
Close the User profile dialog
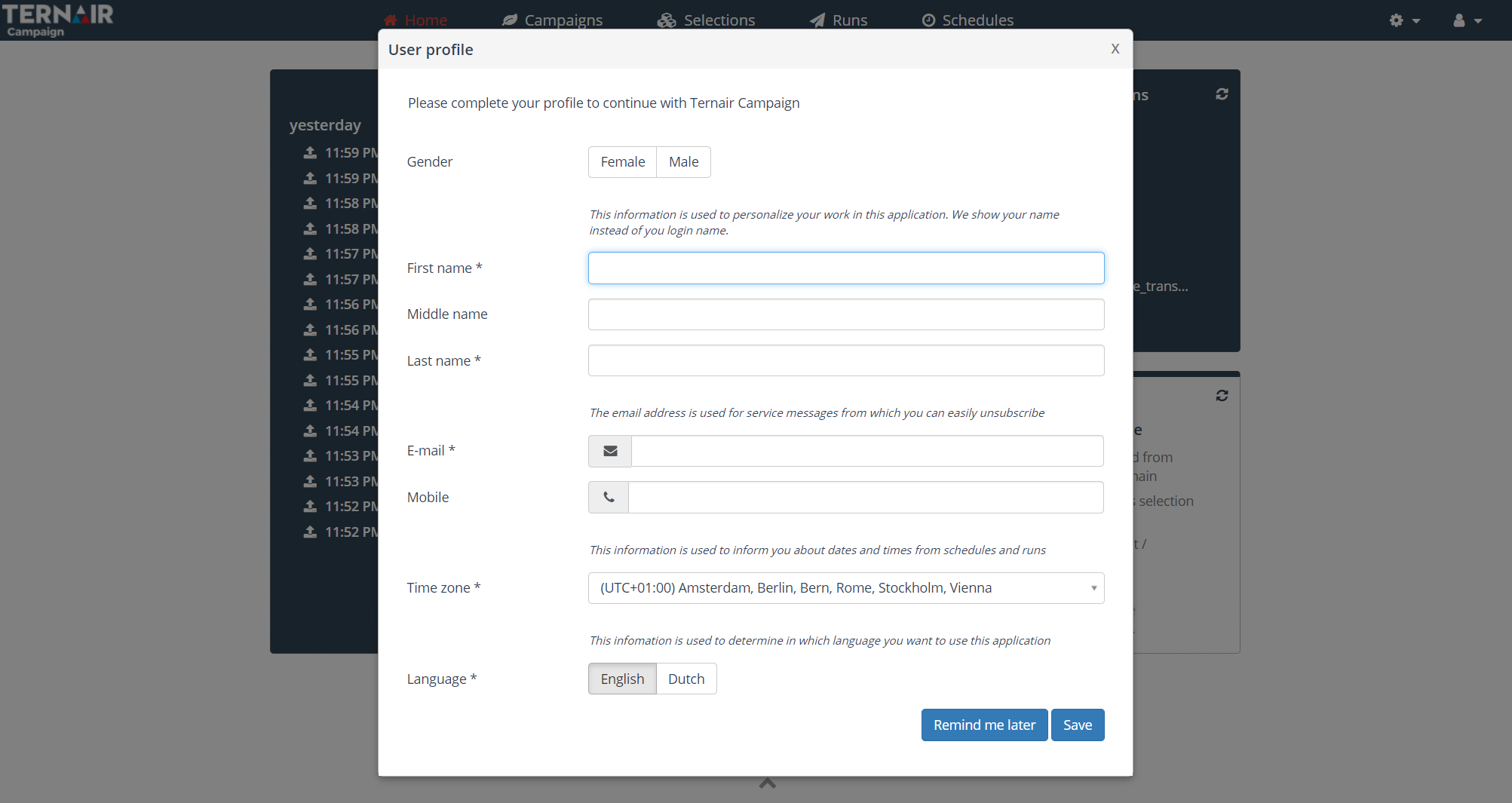click(1115, 49)
